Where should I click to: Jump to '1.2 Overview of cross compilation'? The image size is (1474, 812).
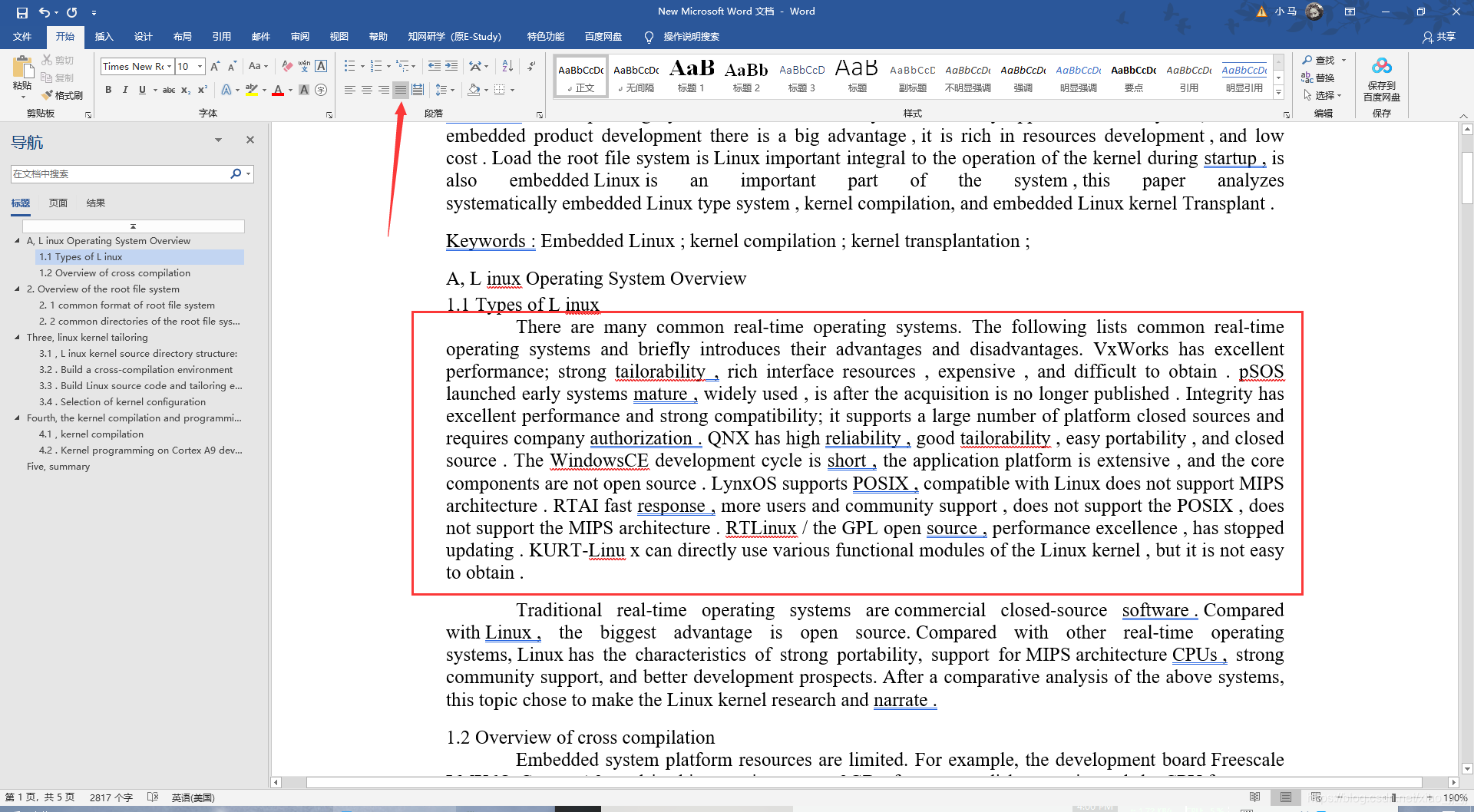point(114,273)
